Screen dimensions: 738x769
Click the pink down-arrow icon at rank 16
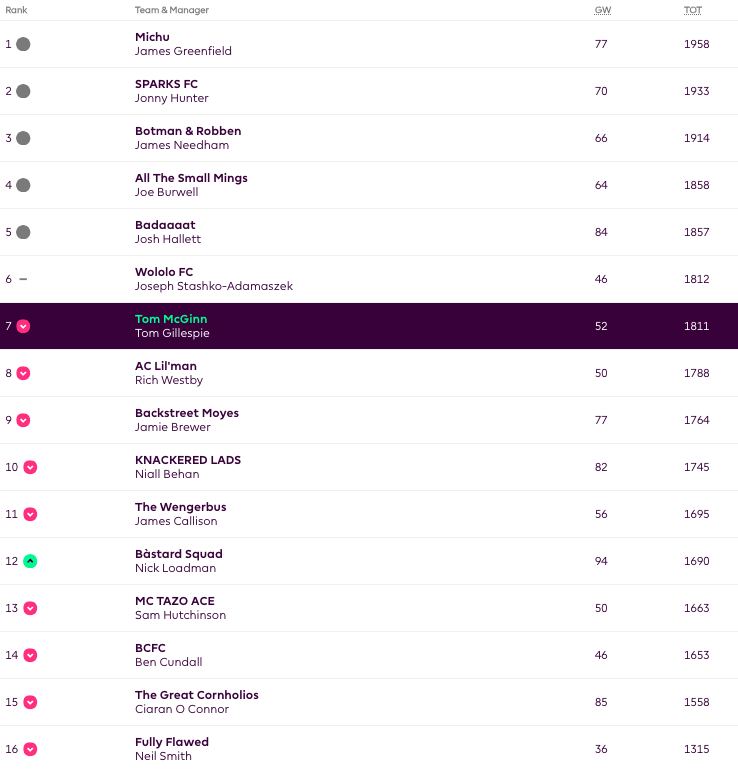click(30, 749)
